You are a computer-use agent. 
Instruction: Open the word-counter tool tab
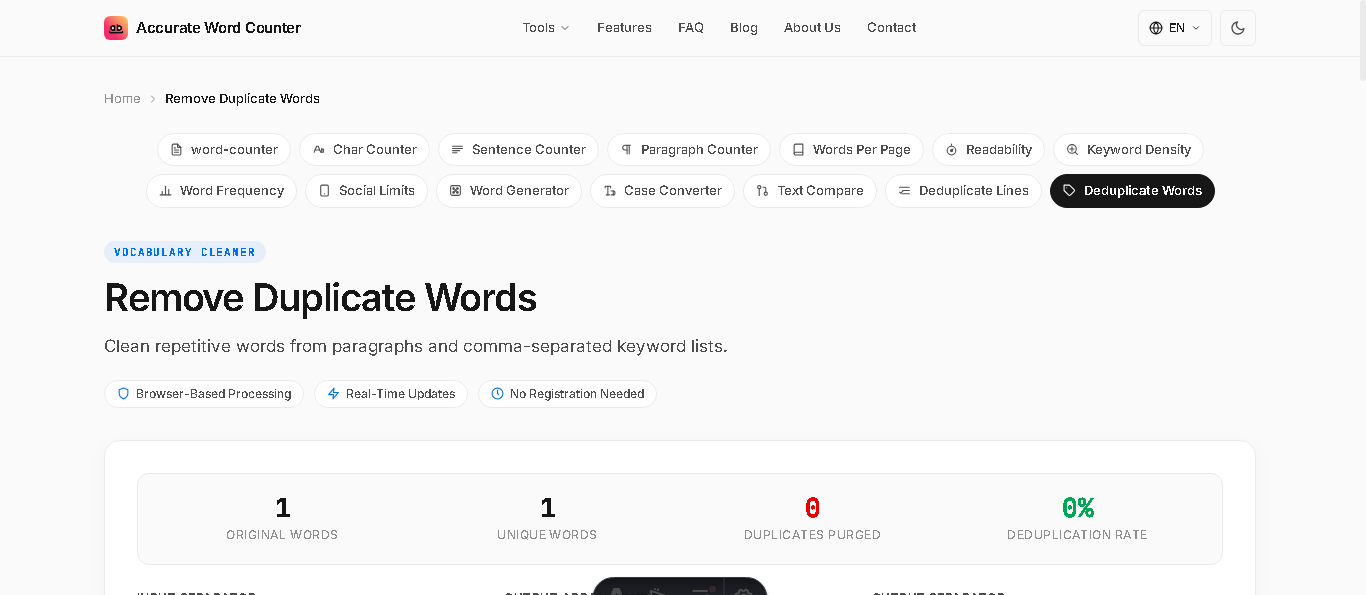(x=224, y=149)
